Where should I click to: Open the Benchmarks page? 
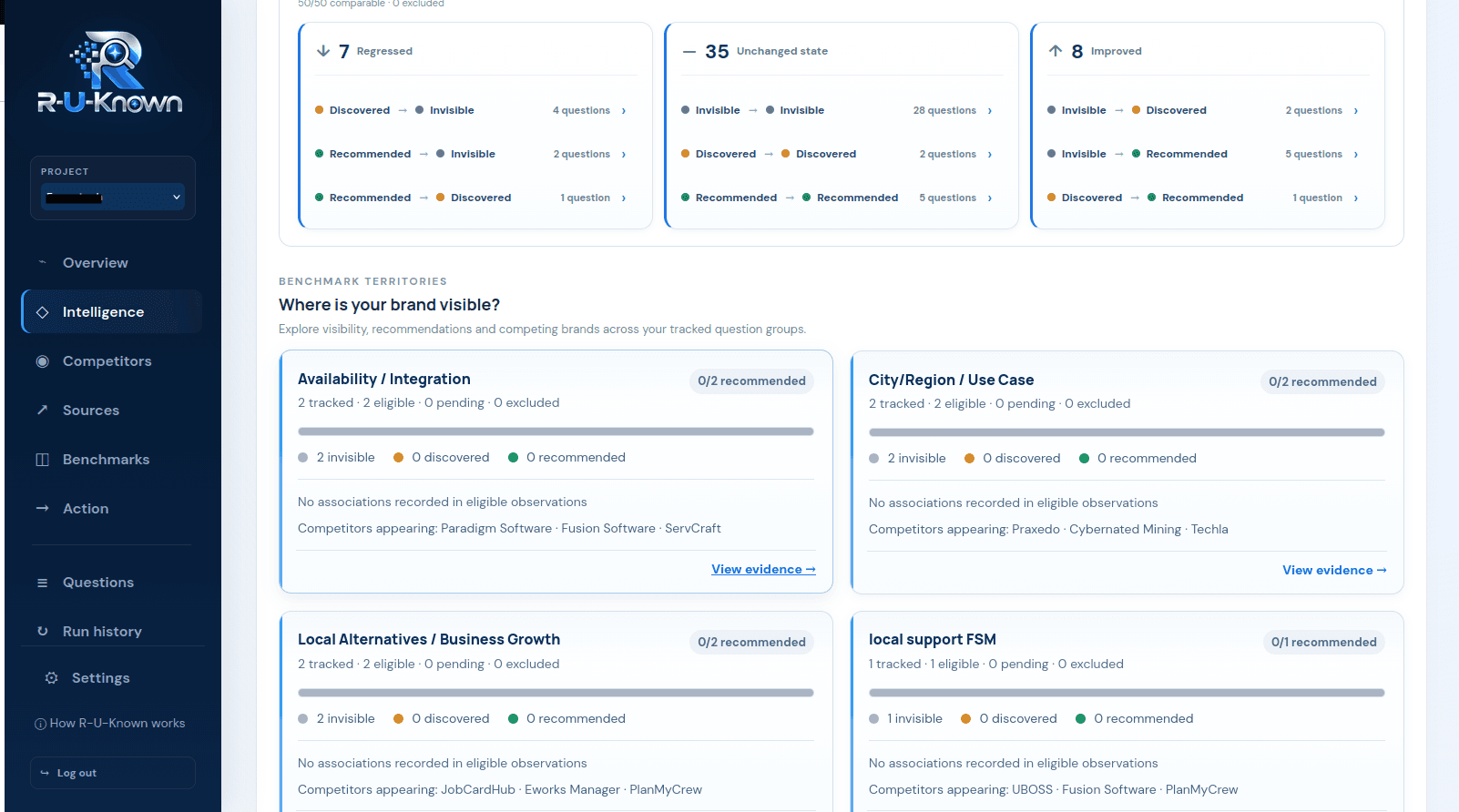pos(112,460)
